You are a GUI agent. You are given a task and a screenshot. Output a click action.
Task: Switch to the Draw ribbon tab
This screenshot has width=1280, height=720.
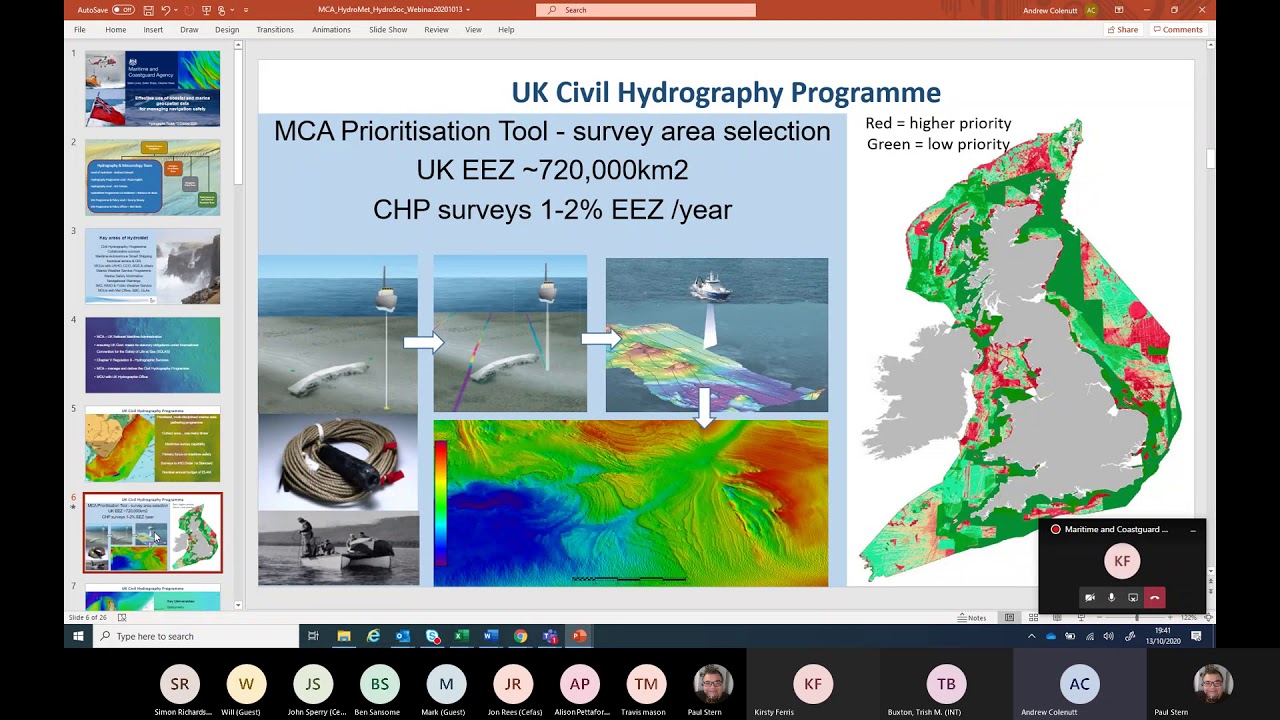(189, 30)
